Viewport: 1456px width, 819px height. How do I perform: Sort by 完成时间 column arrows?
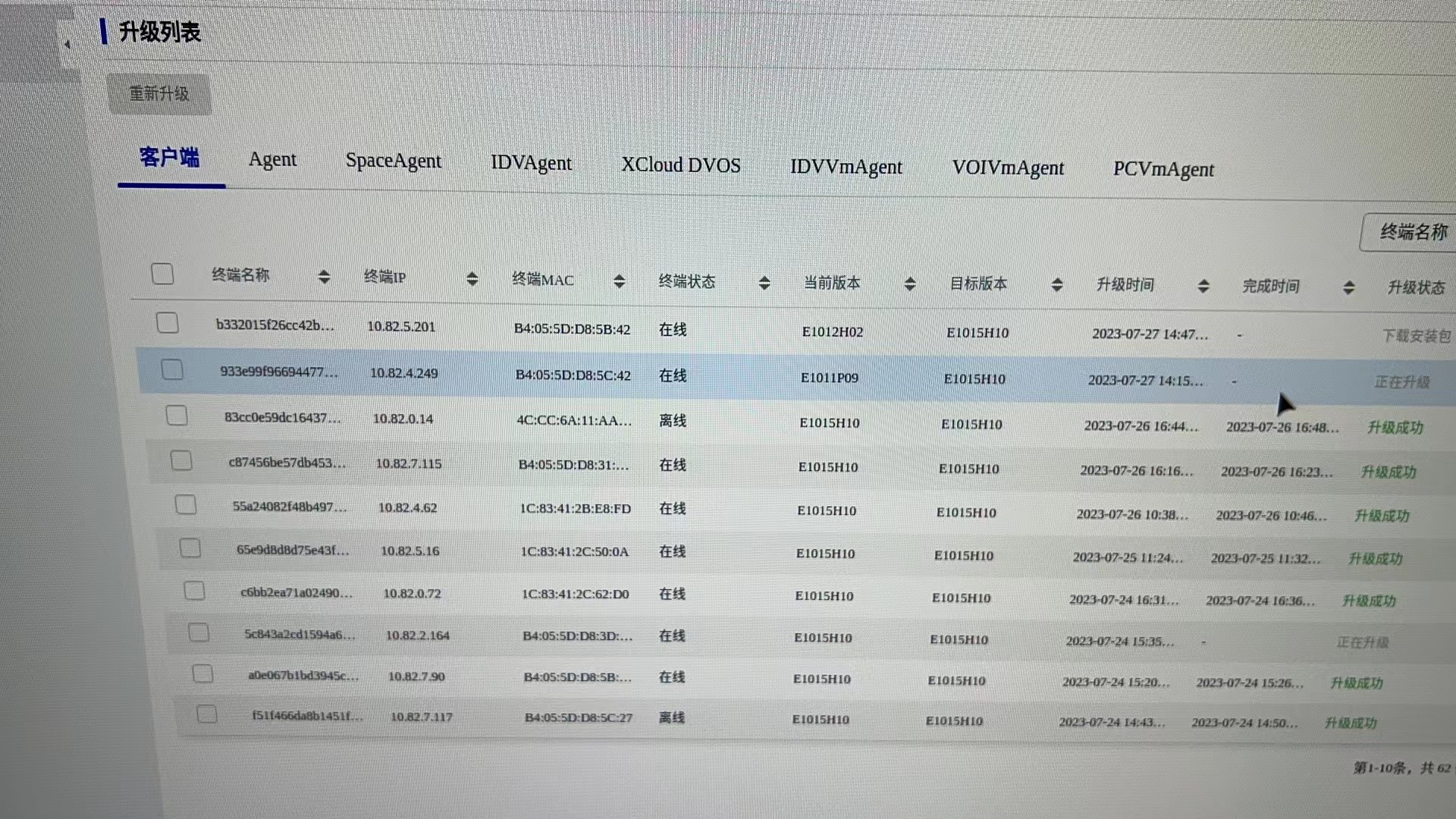tap(1348, 288)
